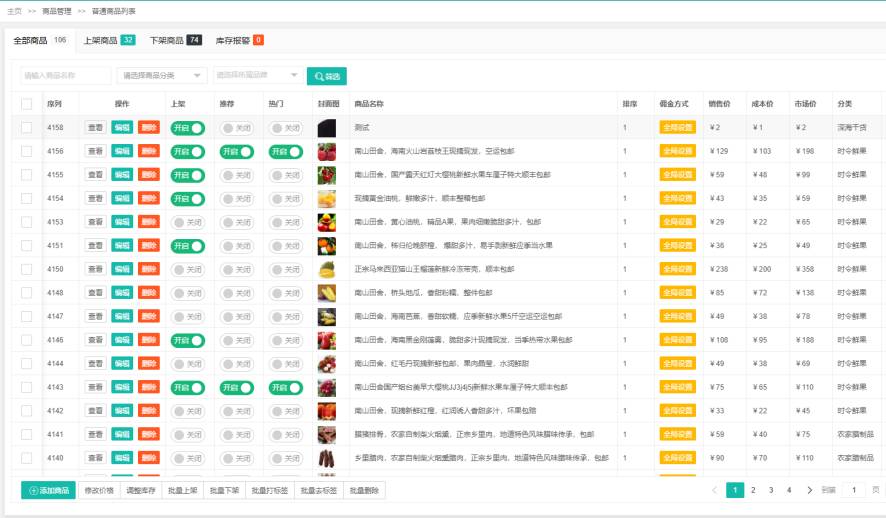886x518 pixels.
Task: Switch to 下架商品 tab
Action: [175, 40]
